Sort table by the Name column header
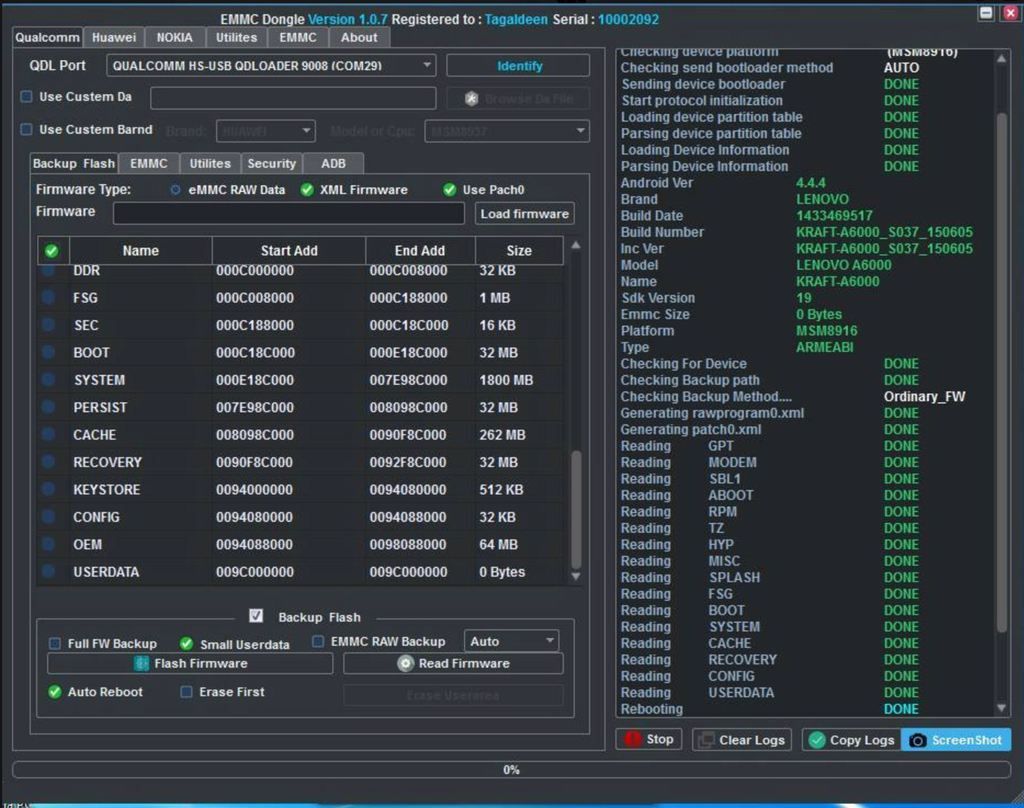The image size is (1024, 808). (x=140, y=251)
